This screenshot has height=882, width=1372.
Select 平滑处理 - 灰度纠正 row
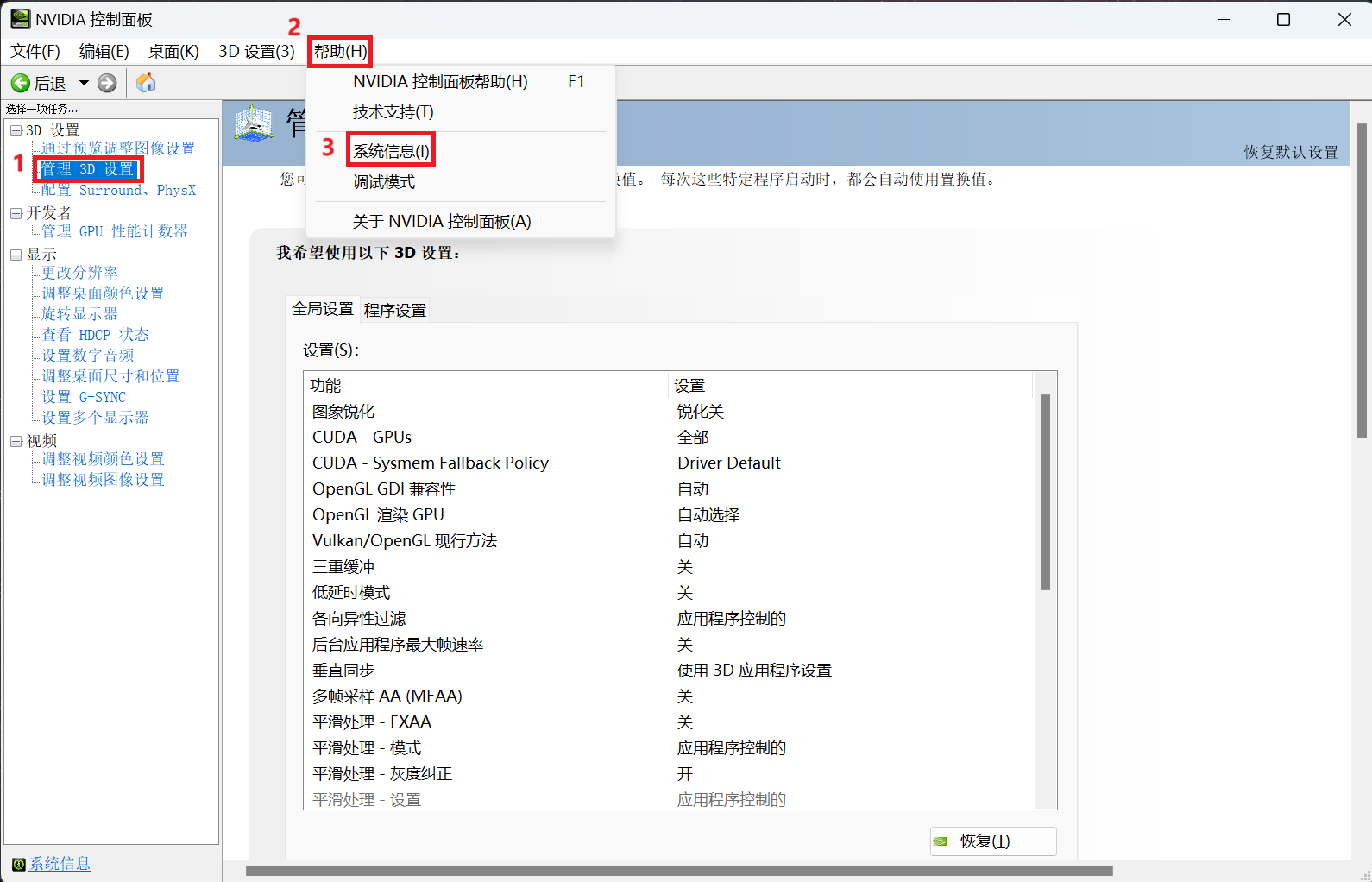click(669, 774)
